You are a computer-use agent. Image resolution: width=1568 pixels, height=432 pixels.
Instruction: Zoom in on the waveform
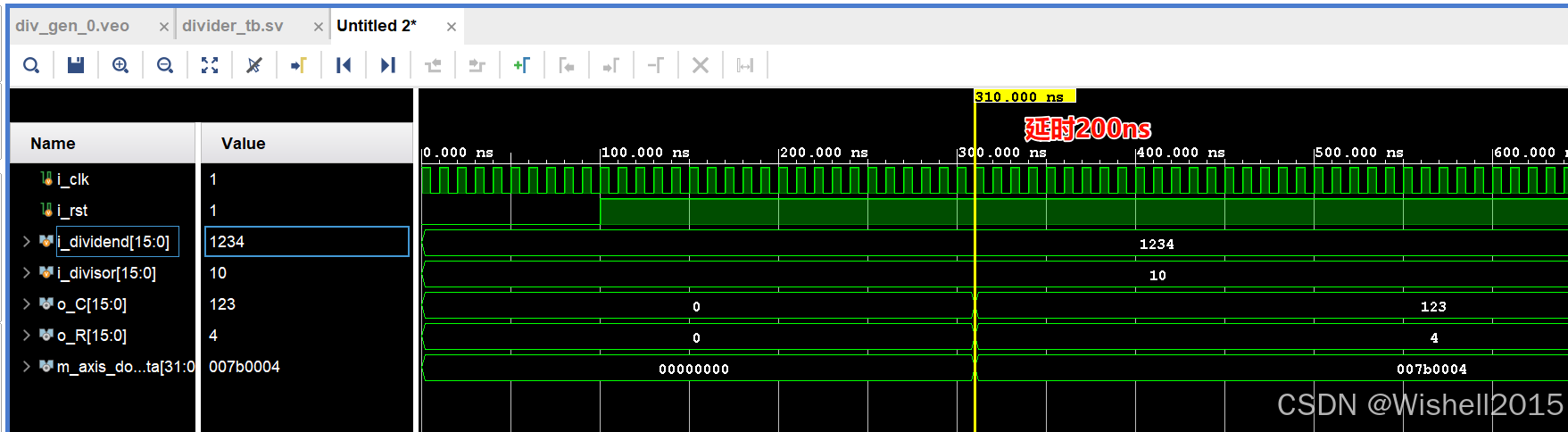(x=120, y=65)
